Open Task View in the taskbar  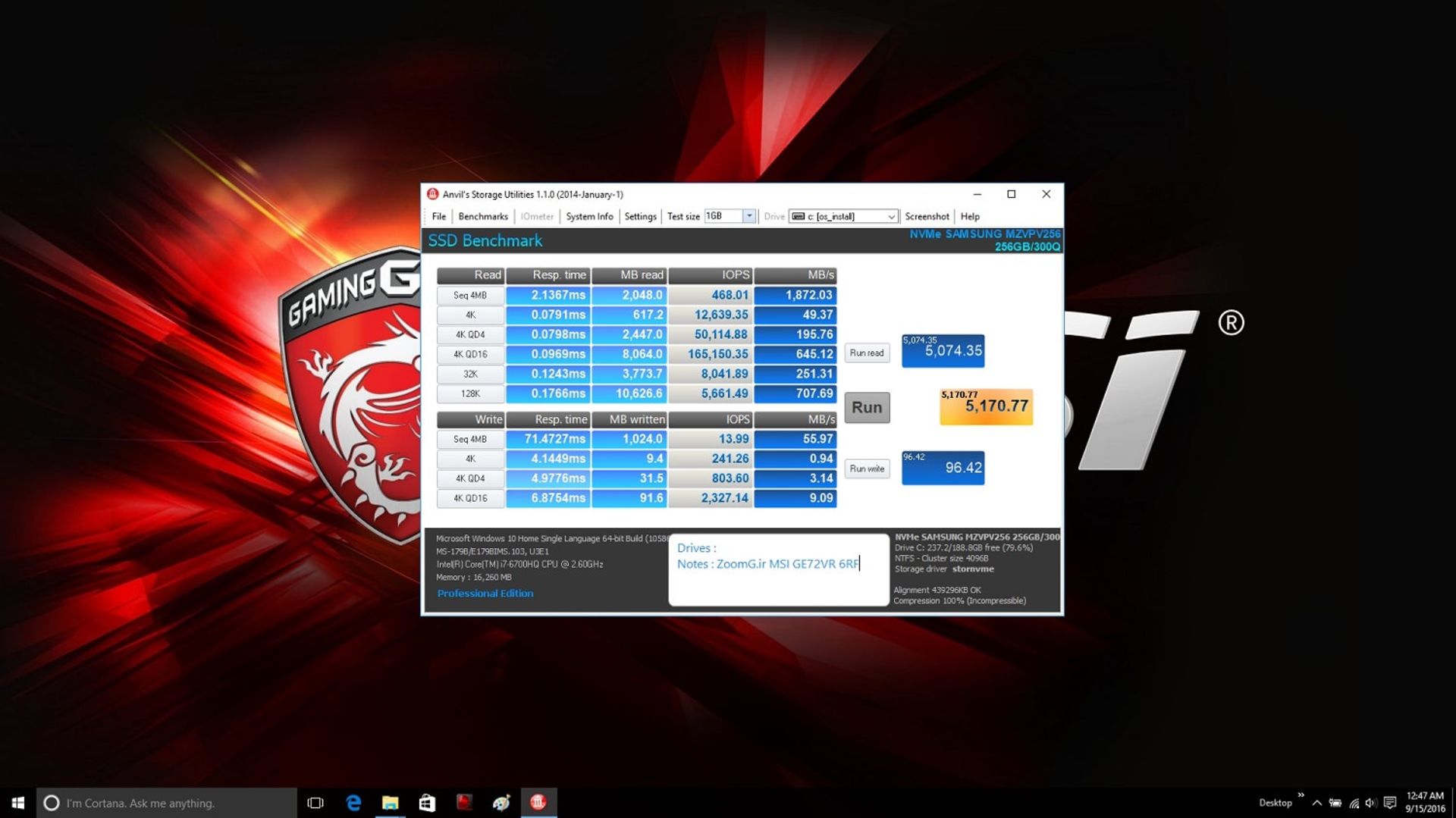tap(315, 803)
